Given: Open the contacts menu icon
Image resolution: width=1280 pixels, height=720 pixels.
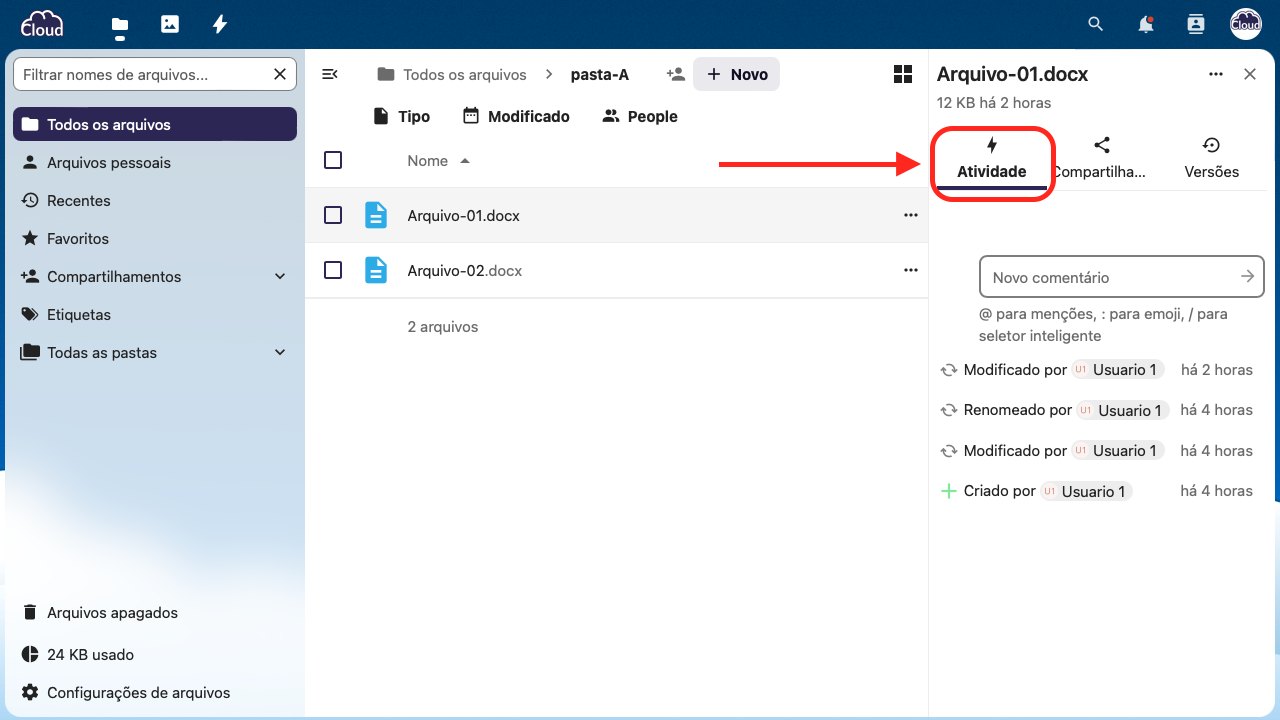Looking at the screenshot, I should click(x=1195, y=24).
